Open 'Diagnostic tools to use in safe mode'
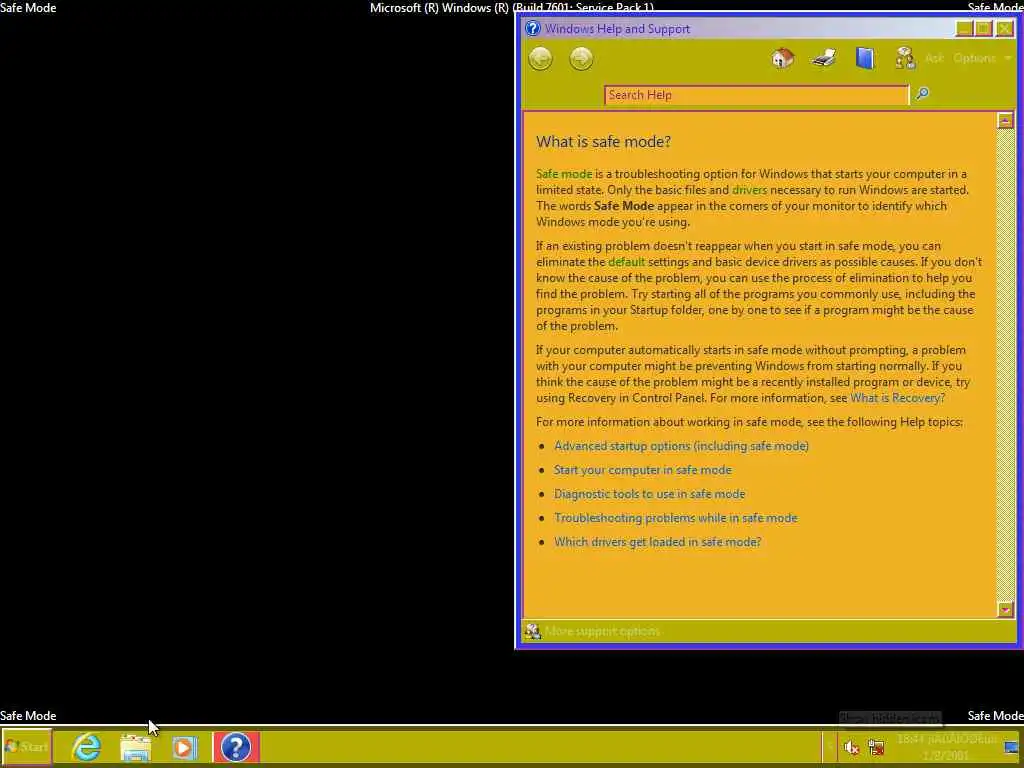Viewport: 1024px width, 768px height. pyautogui.click(x=649, y=494)
